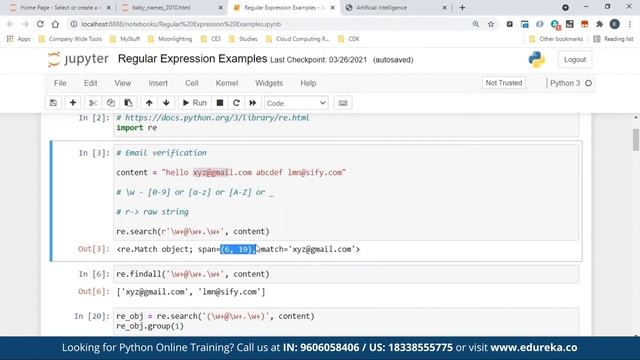The image size is (640, 360).
Task: Click the address bar URL
Action: click(x=181, y=24)
